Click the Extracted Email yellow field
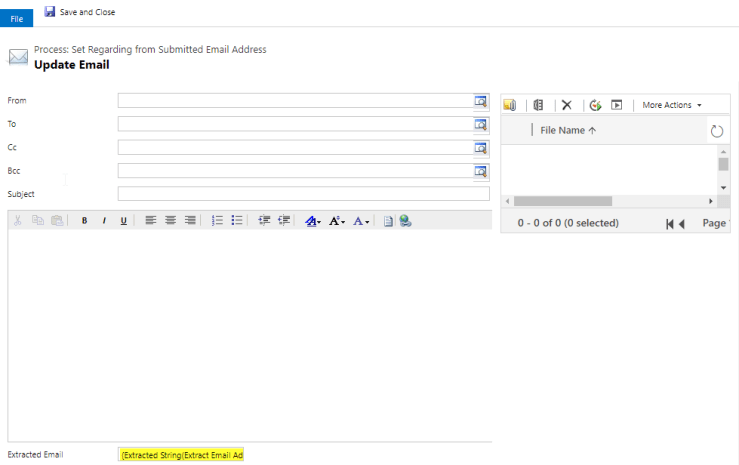Image resolution: width=739 pixels, height=465 pixels. coord(181,455)
